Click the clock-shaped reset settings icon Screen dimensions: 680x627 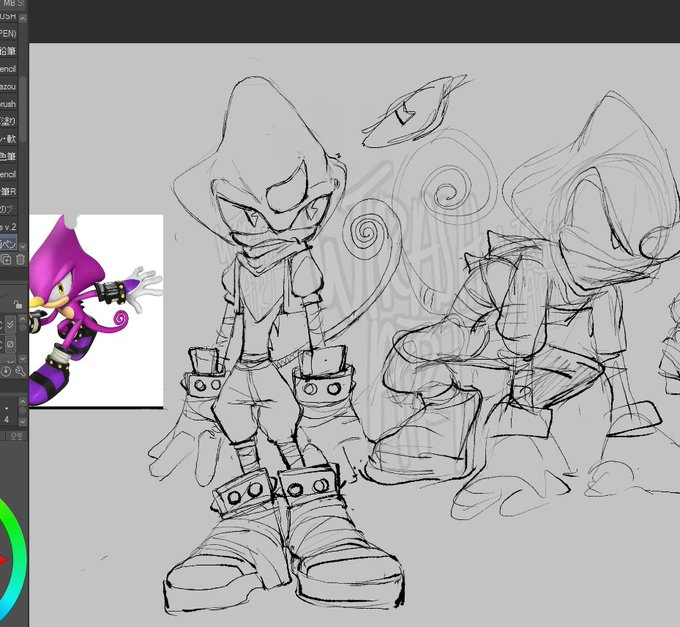[x=6, y=371]
